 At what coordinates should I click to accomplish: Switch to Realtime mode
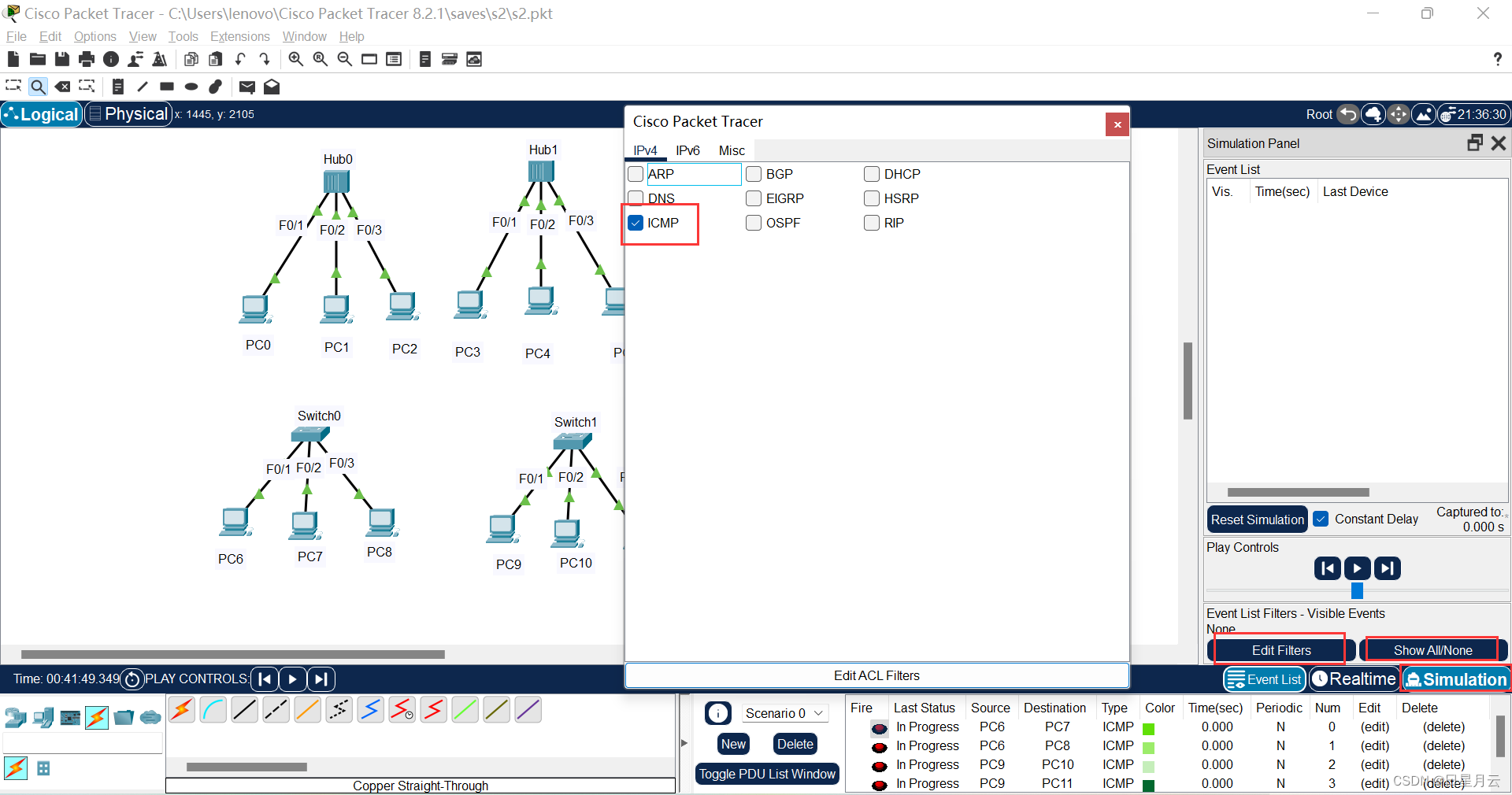(1354, 679)
